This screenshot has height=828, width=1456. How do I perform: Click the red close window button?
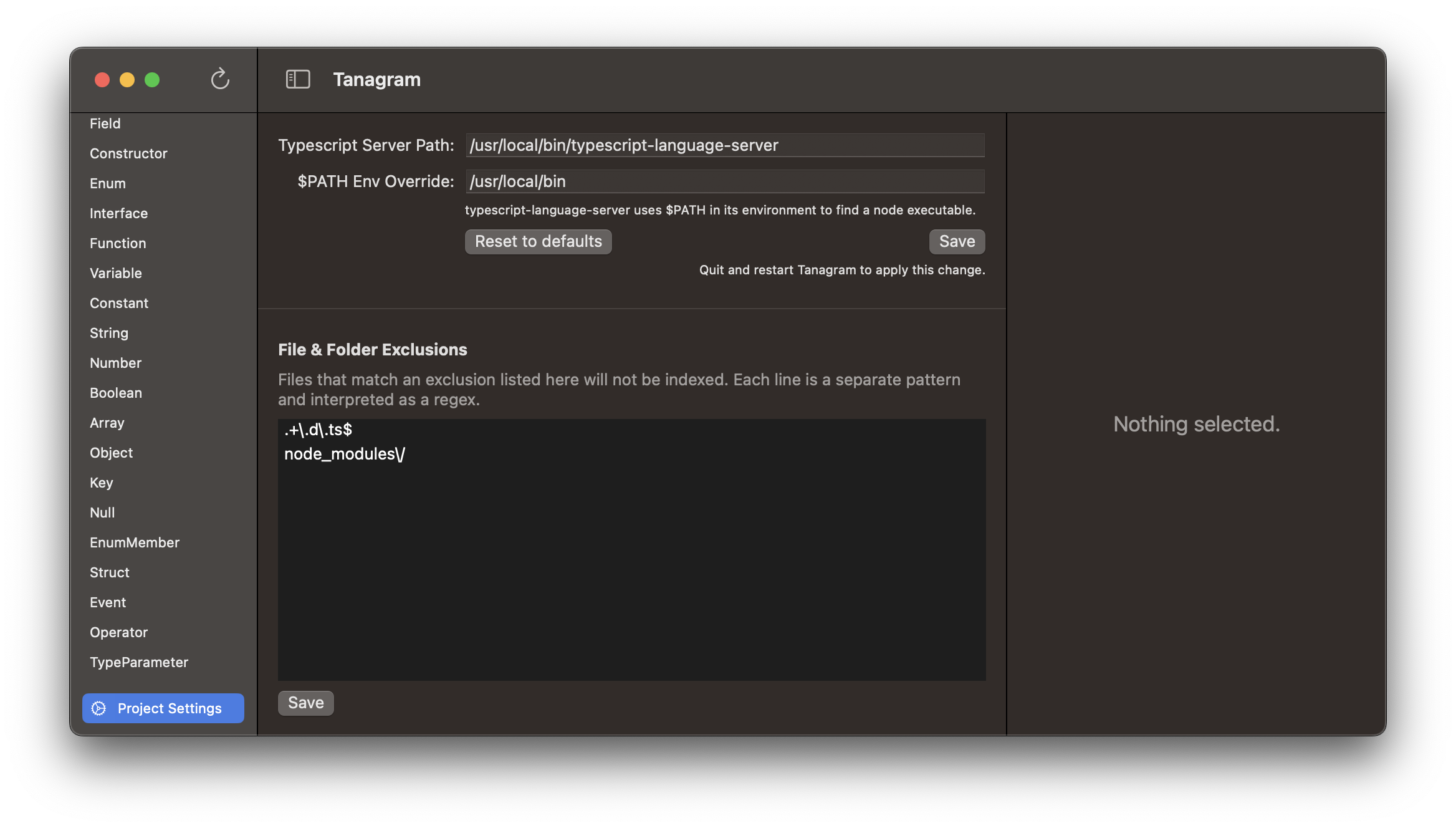pos(102,80)
